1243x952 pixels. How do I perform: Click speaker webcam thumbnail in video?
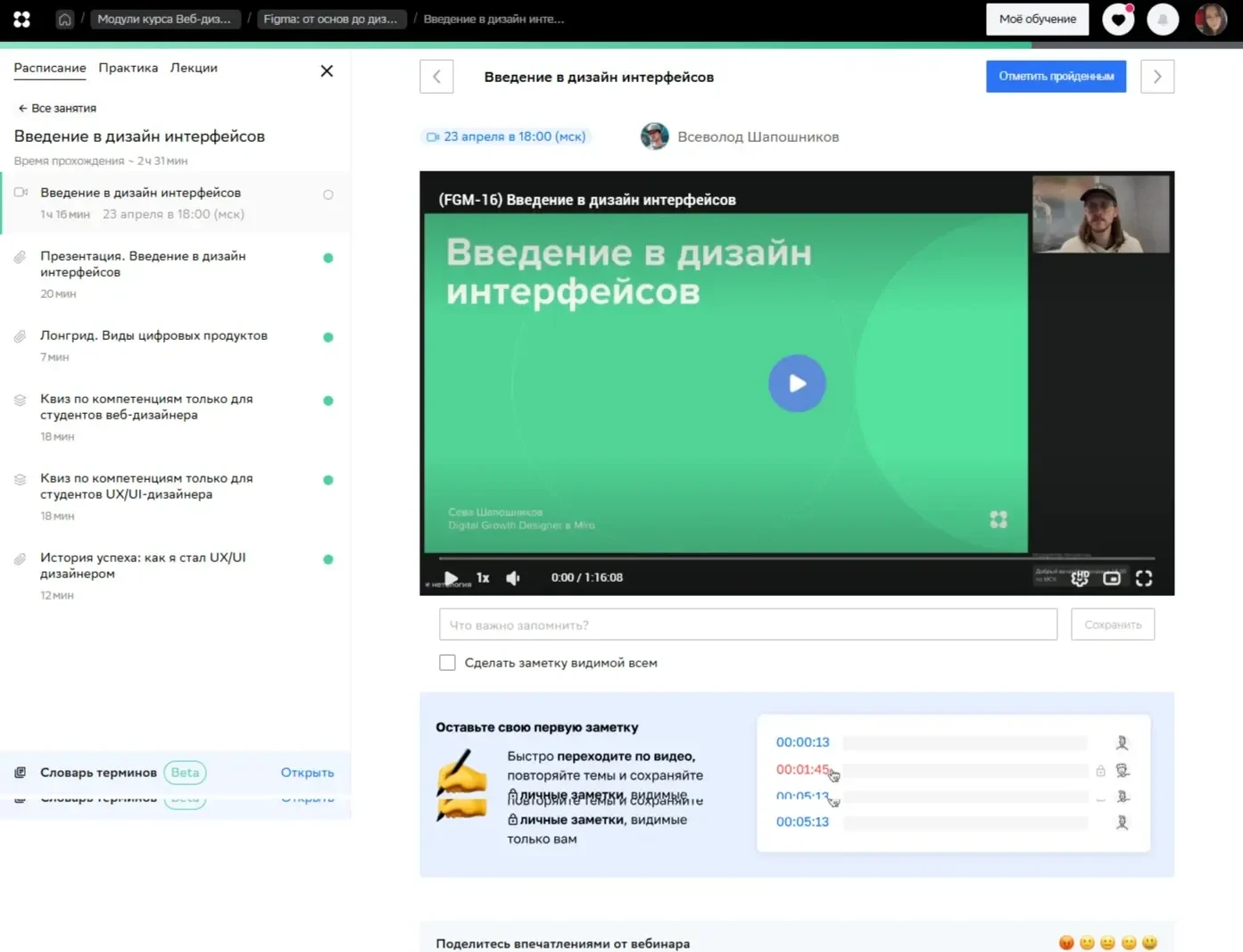click(x=1100, y=214)
